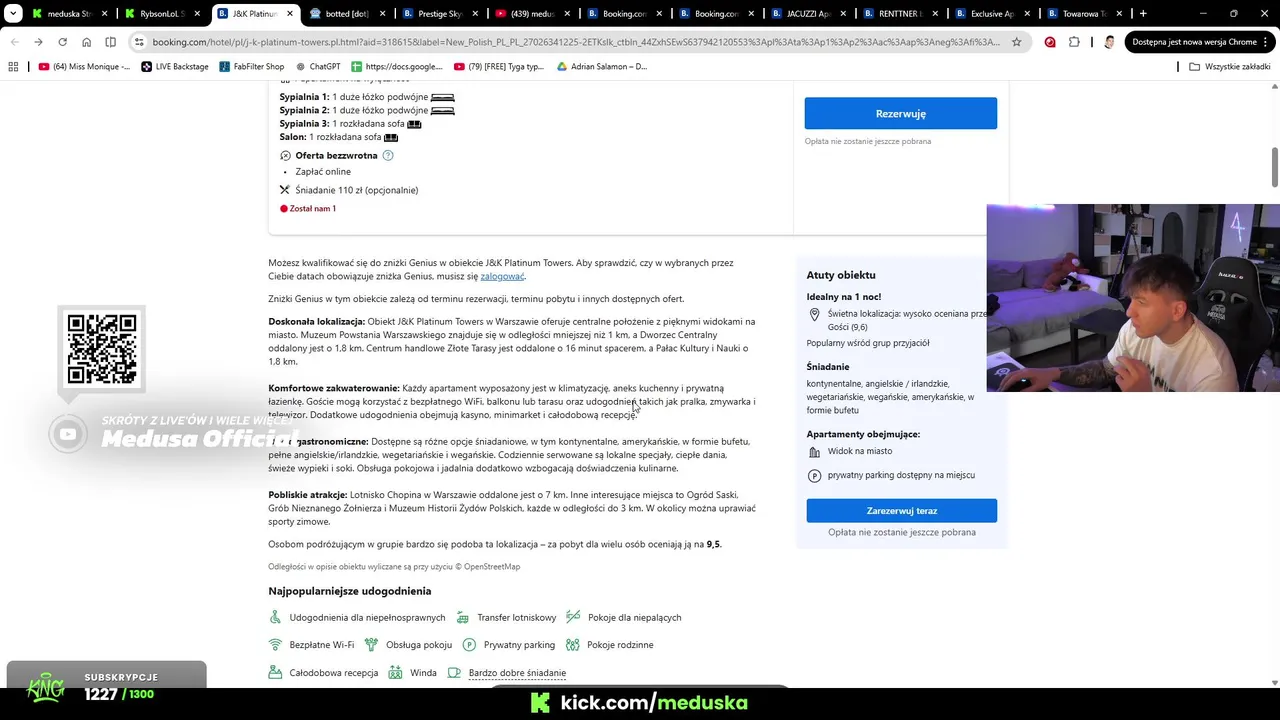Click Całodobowa recepcja amenity
Viewport: 1280px width, 720px height.
pyautogui.click(x=323, y=673)
